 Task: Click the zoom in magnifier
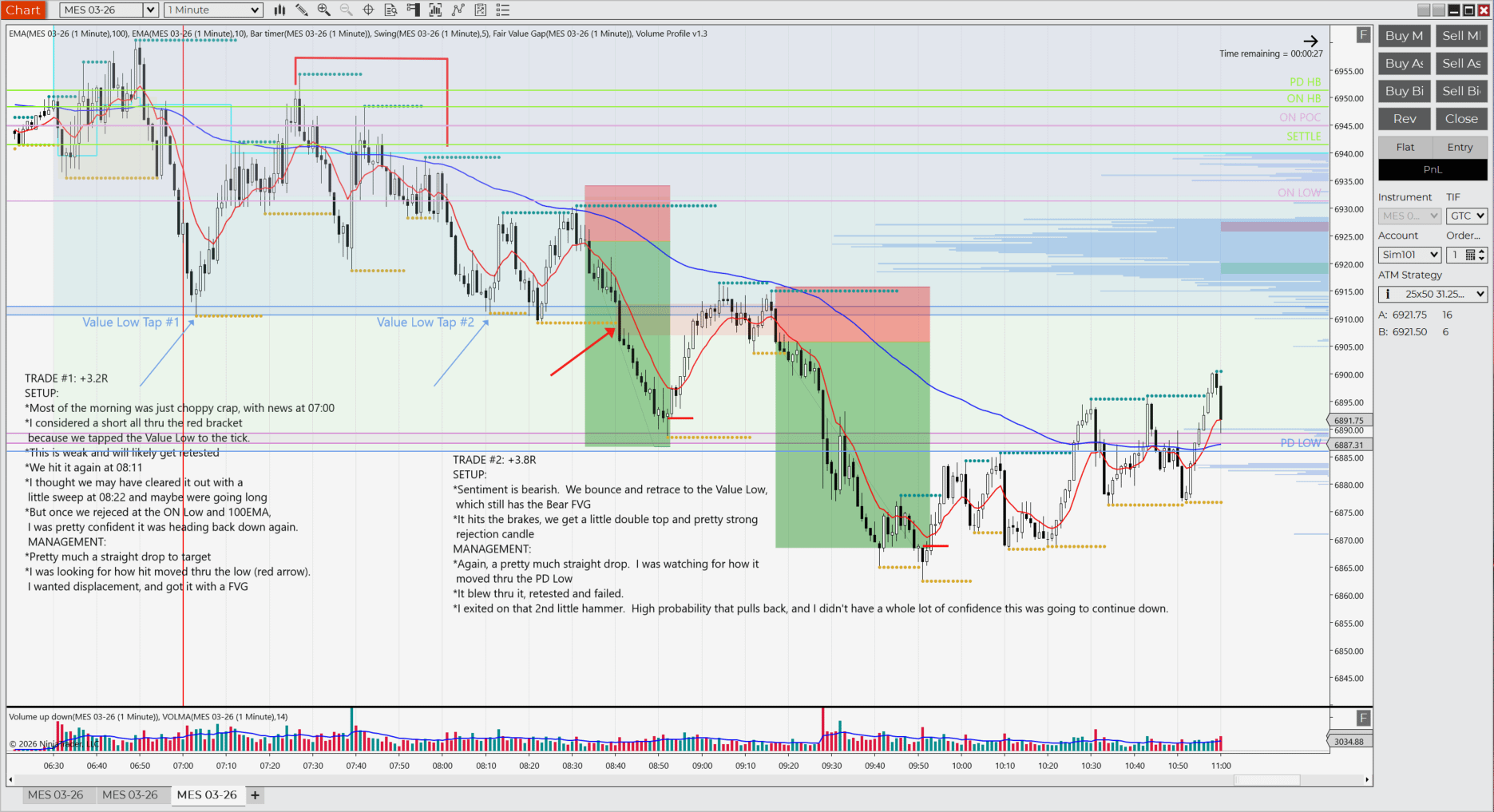tap(323, 10)
